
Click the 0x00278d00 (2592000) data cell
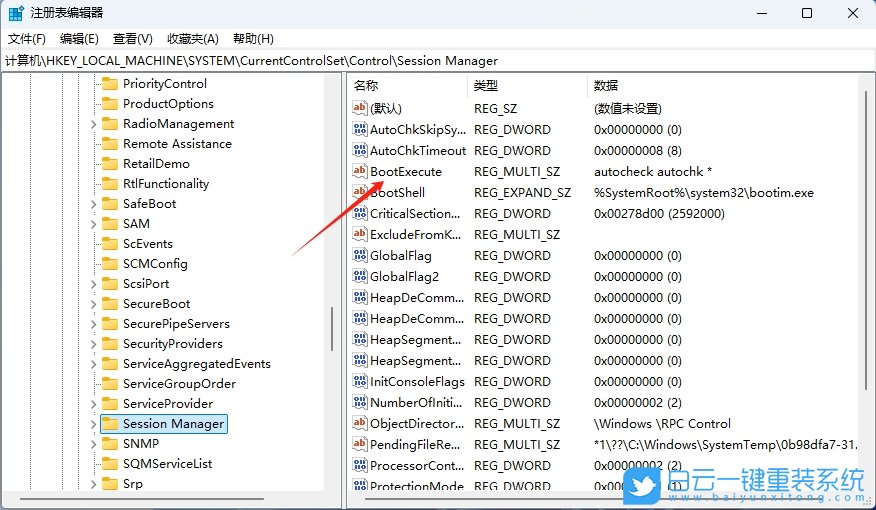[x=659, y=213]
